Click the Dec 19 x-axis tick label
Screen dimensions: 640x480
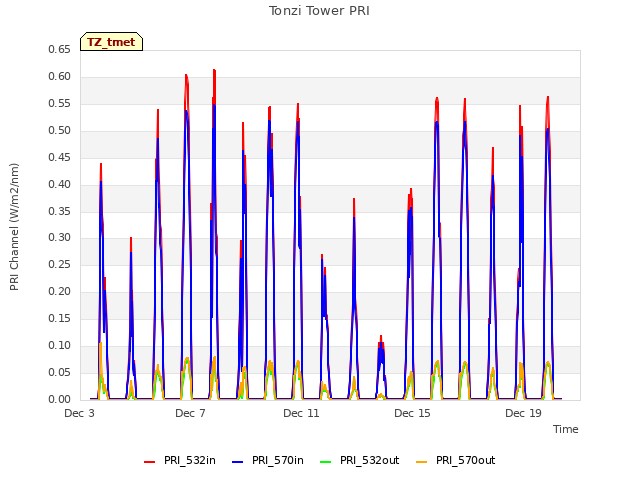tap(523, 413)
